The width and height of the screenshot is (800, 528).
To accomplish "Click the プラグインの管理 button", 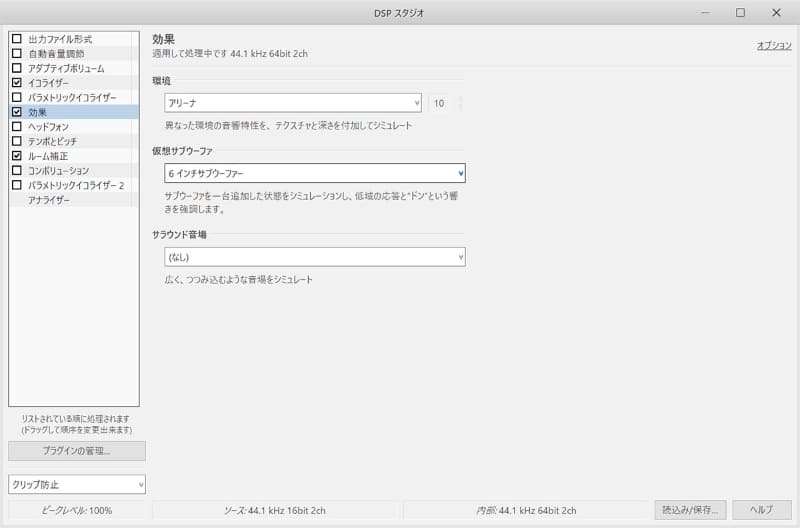I will click(77, 451).
